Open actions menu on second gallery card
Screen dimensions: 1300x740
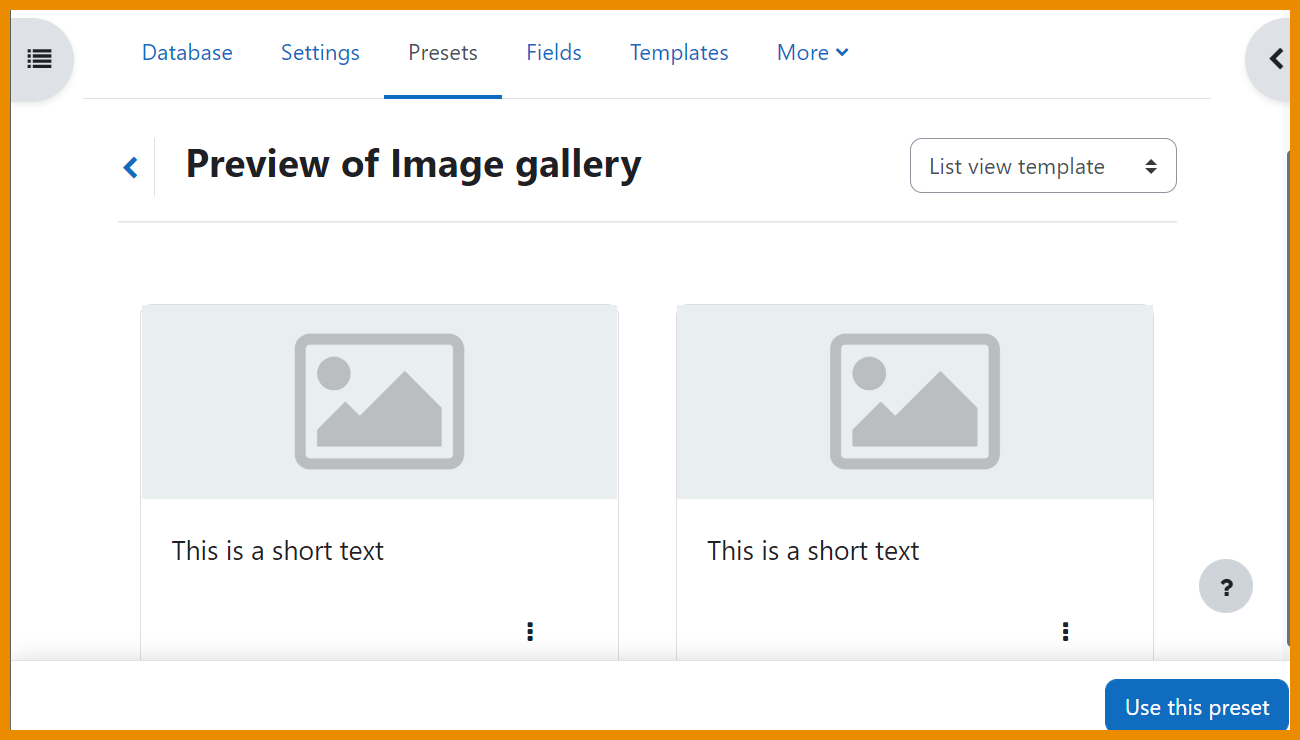click(x=1065, y=631)
